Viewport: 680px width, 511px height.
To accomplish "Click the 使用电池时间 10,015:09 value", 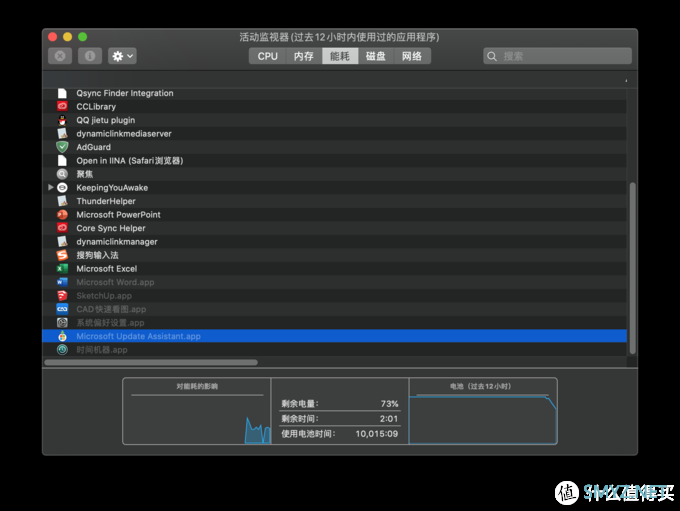I will tap(376, 434).
